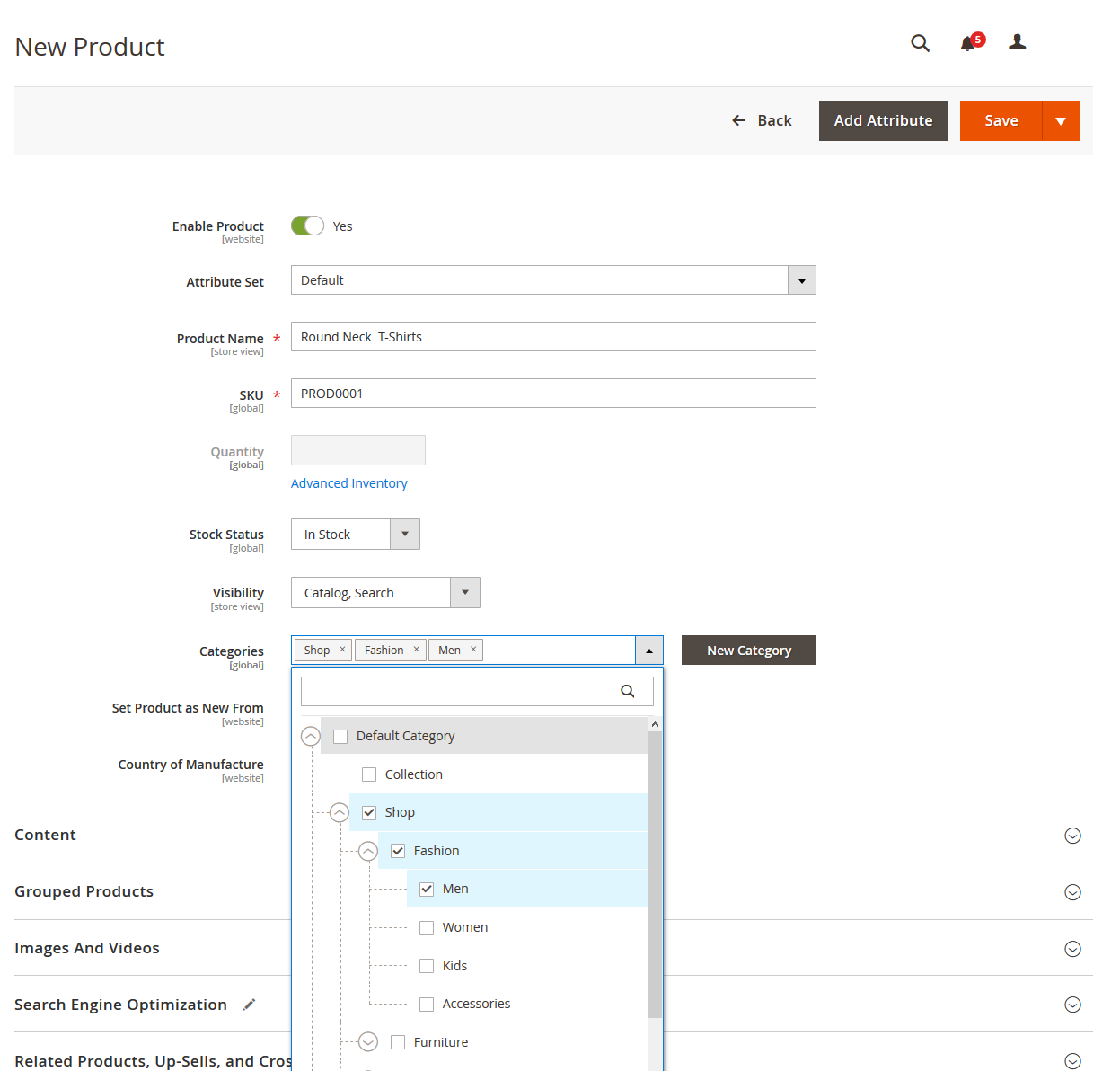
Task: Click the category list scroll-up arrow
Action: pos(655,724)
